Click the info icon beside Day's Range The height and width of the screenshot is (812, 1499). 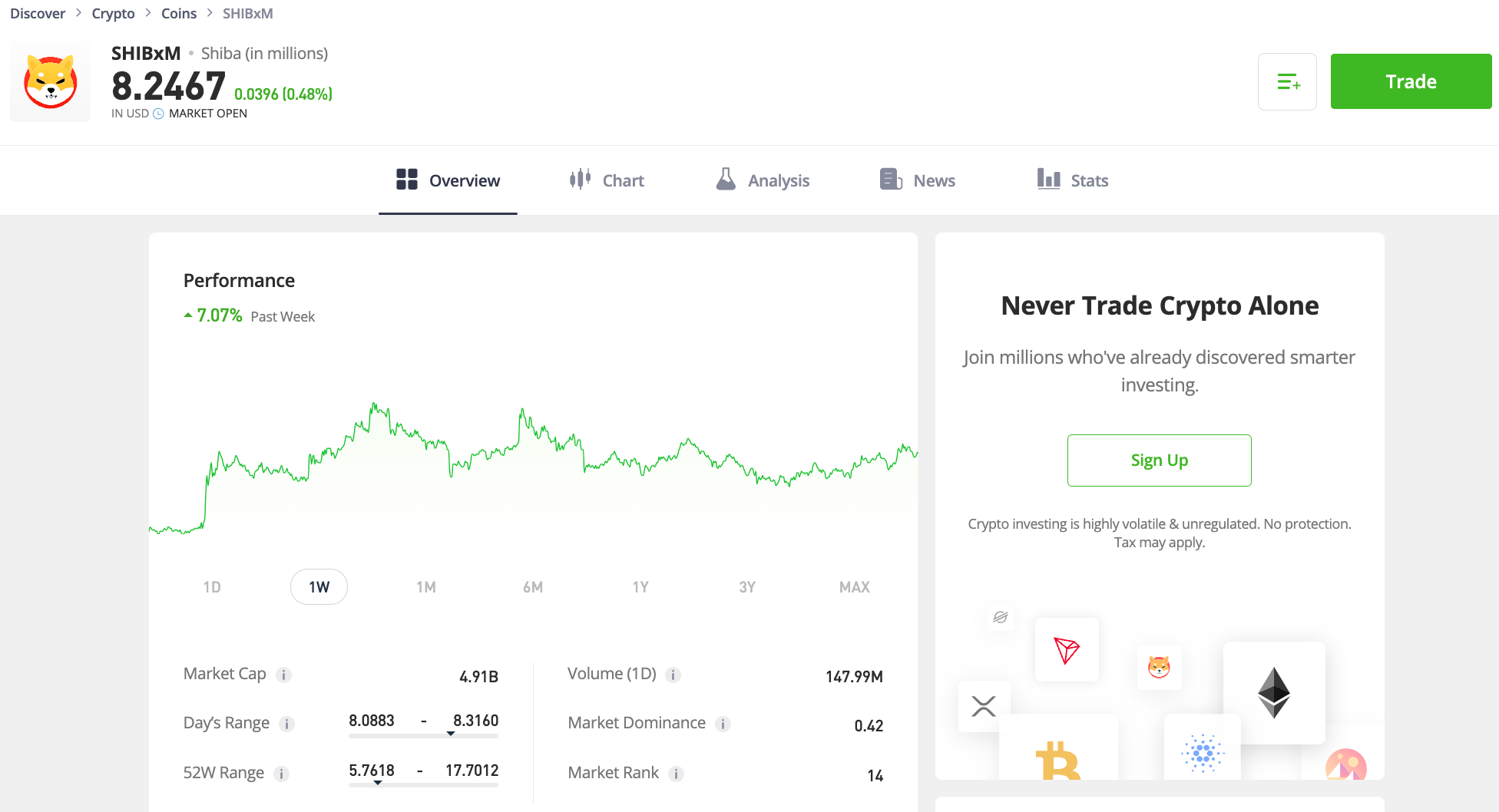tap(286, 725)
